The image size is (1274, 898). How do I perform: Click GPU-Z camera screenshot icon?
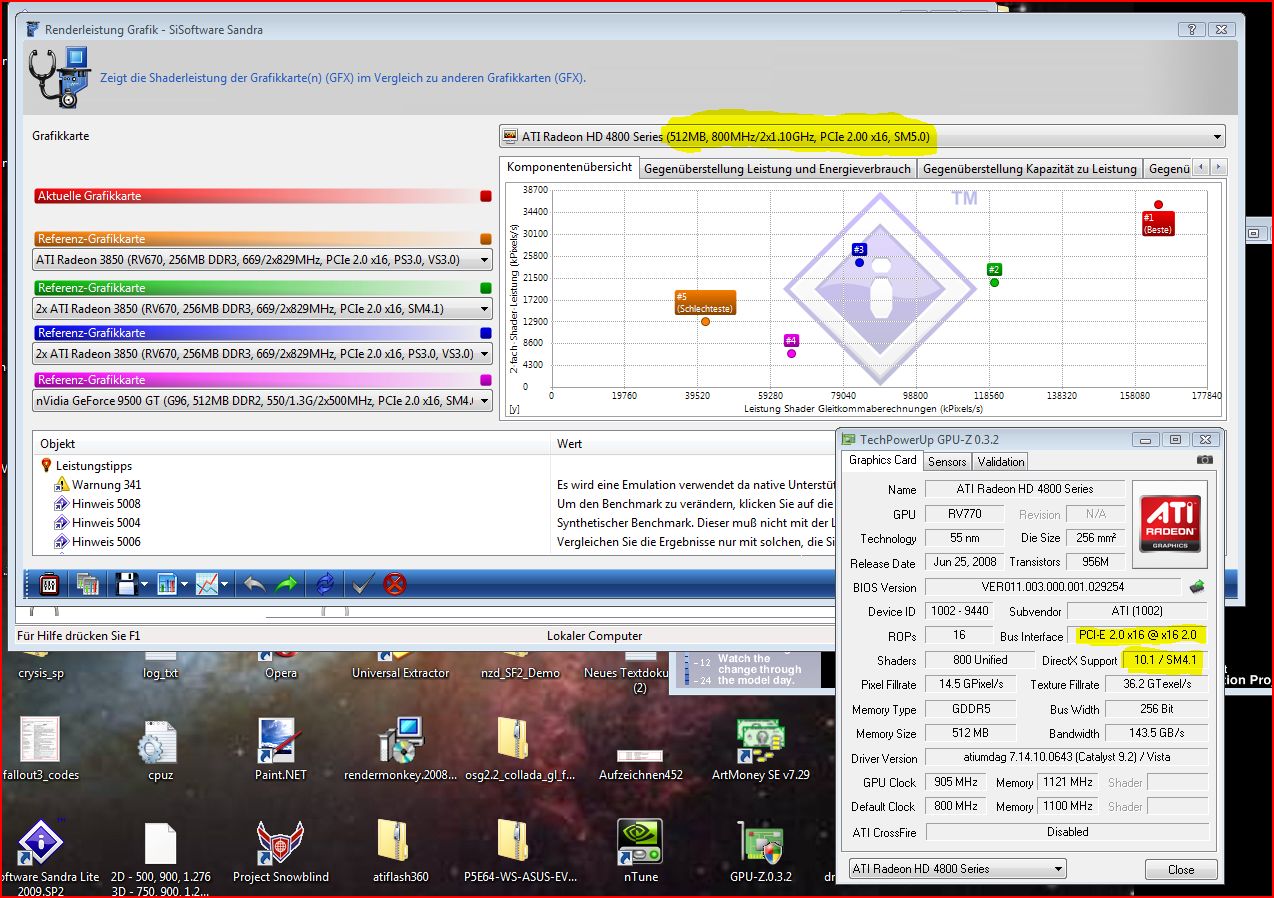[1205, 460]
